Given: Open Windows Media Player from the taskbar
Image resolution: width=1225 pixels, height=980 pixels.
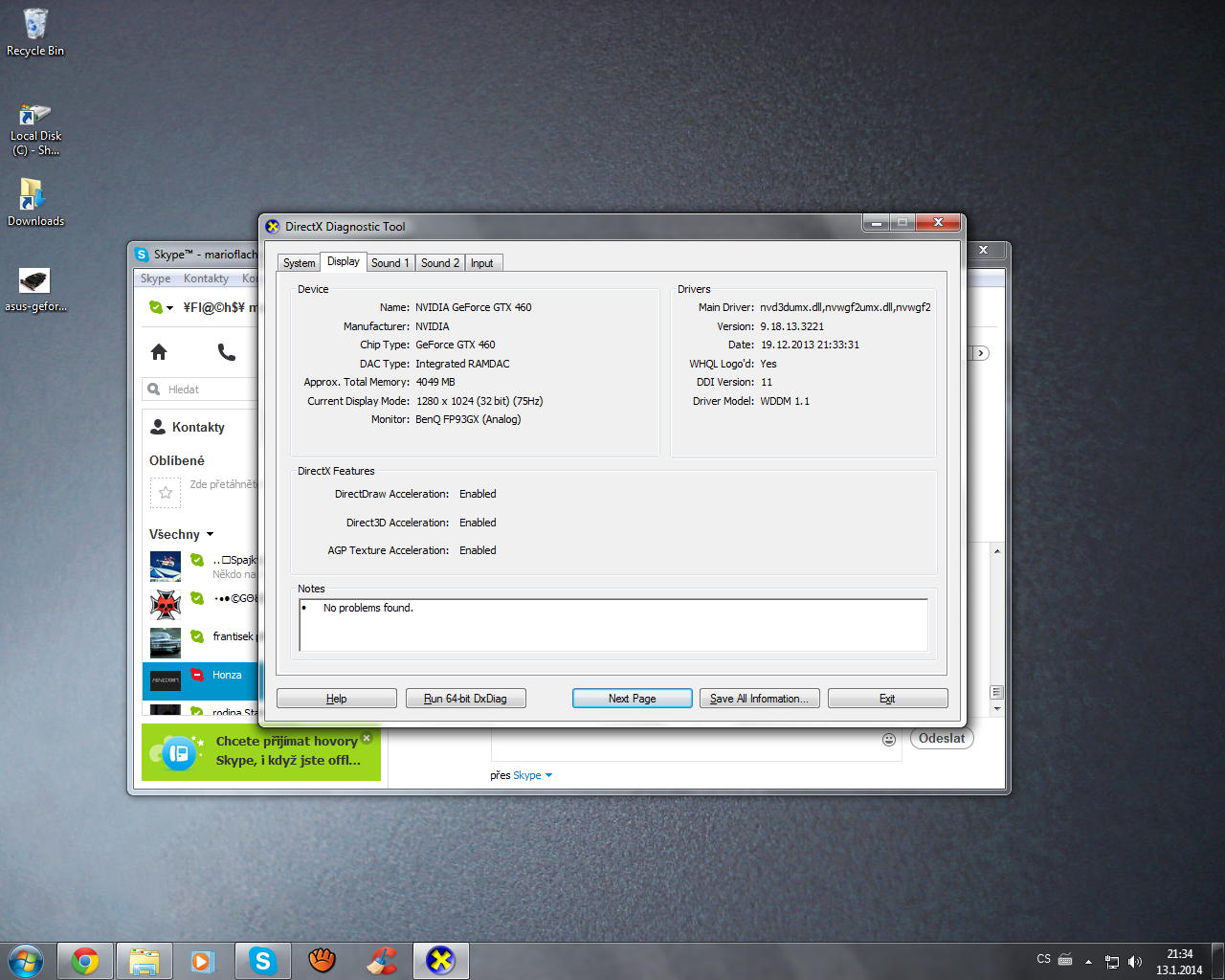Looking at the screenshot, I should (x=203, y=961).
